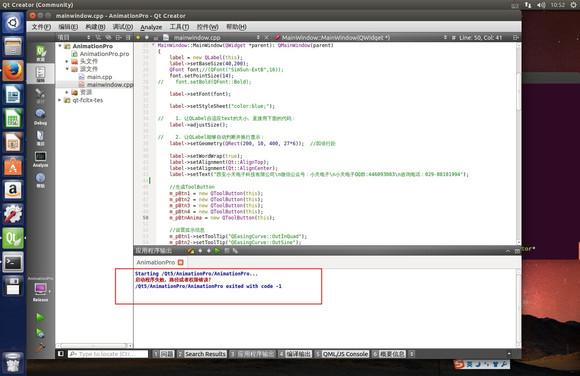Expand the 资源 resources folder
This screenshot has width=580, height=376.
coord(67,92)
